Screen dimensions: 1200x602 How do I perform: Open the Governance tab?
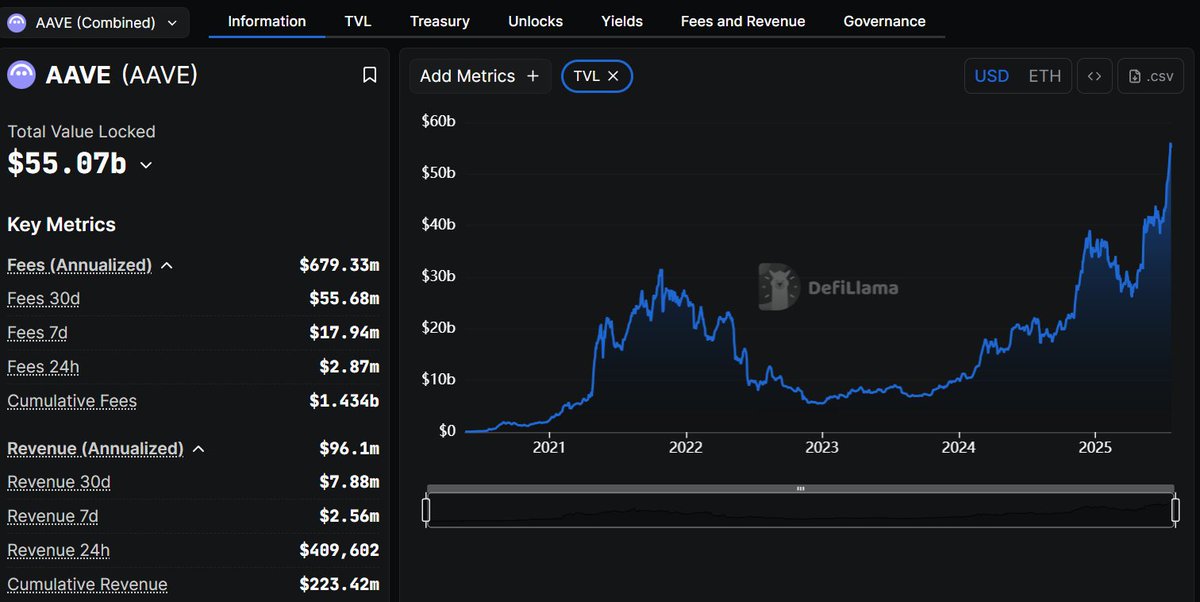(x=884, y=21)
